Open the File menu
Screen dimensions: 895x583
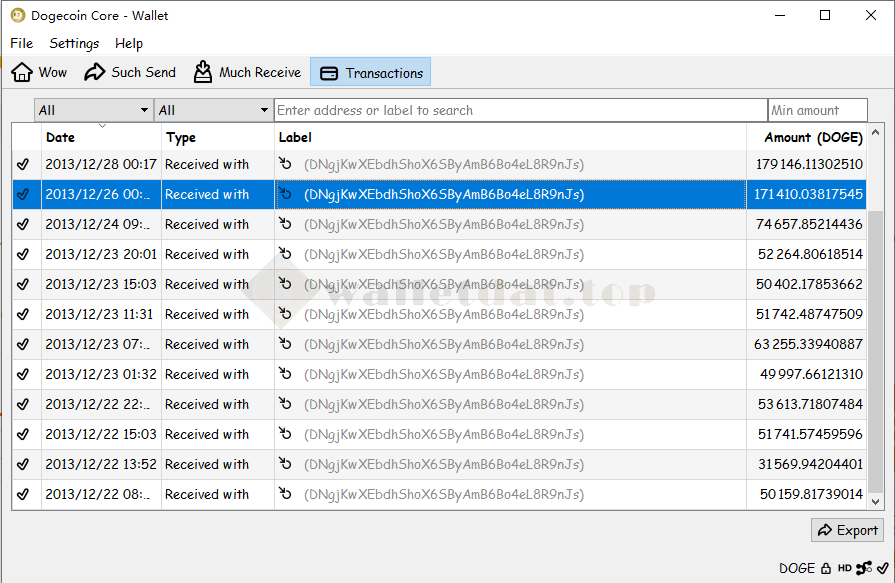[x=21, y=43]
